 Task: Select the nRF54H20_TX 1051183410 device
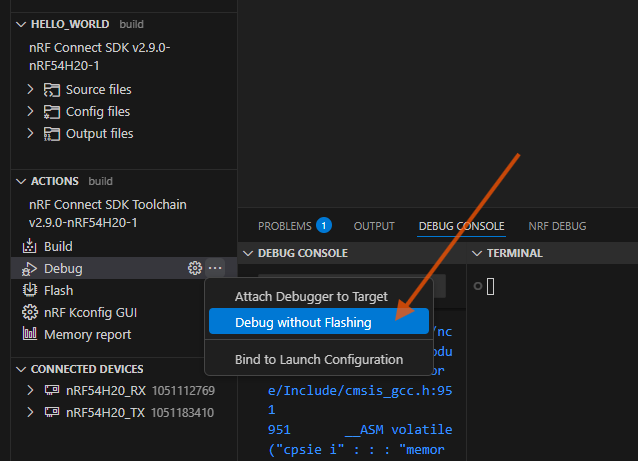[124, 413]
